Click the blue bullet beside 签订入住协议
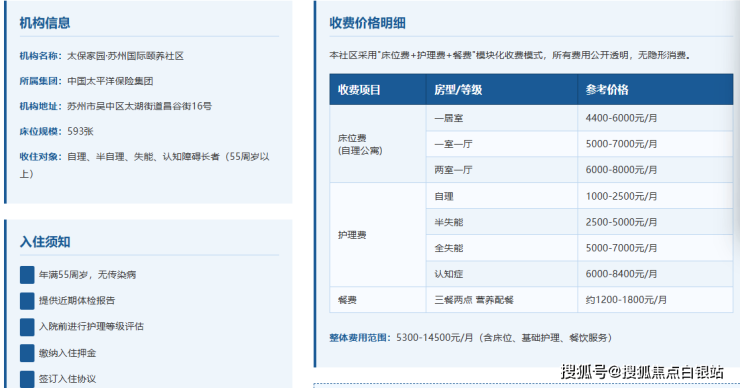Image resolution: width=740 pixels, height=388 pixels. [27, 379]
